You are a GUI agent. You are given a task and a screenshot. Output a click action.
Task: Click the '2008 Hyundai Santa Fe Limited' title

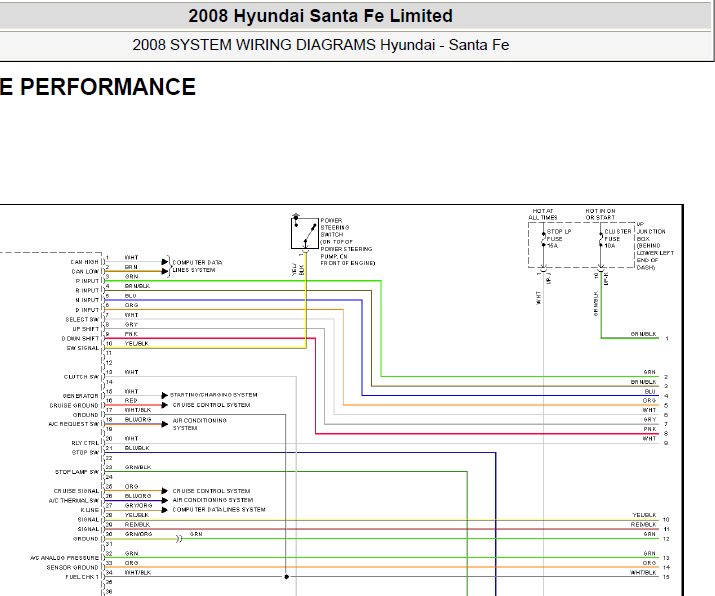tap(320, 16)
